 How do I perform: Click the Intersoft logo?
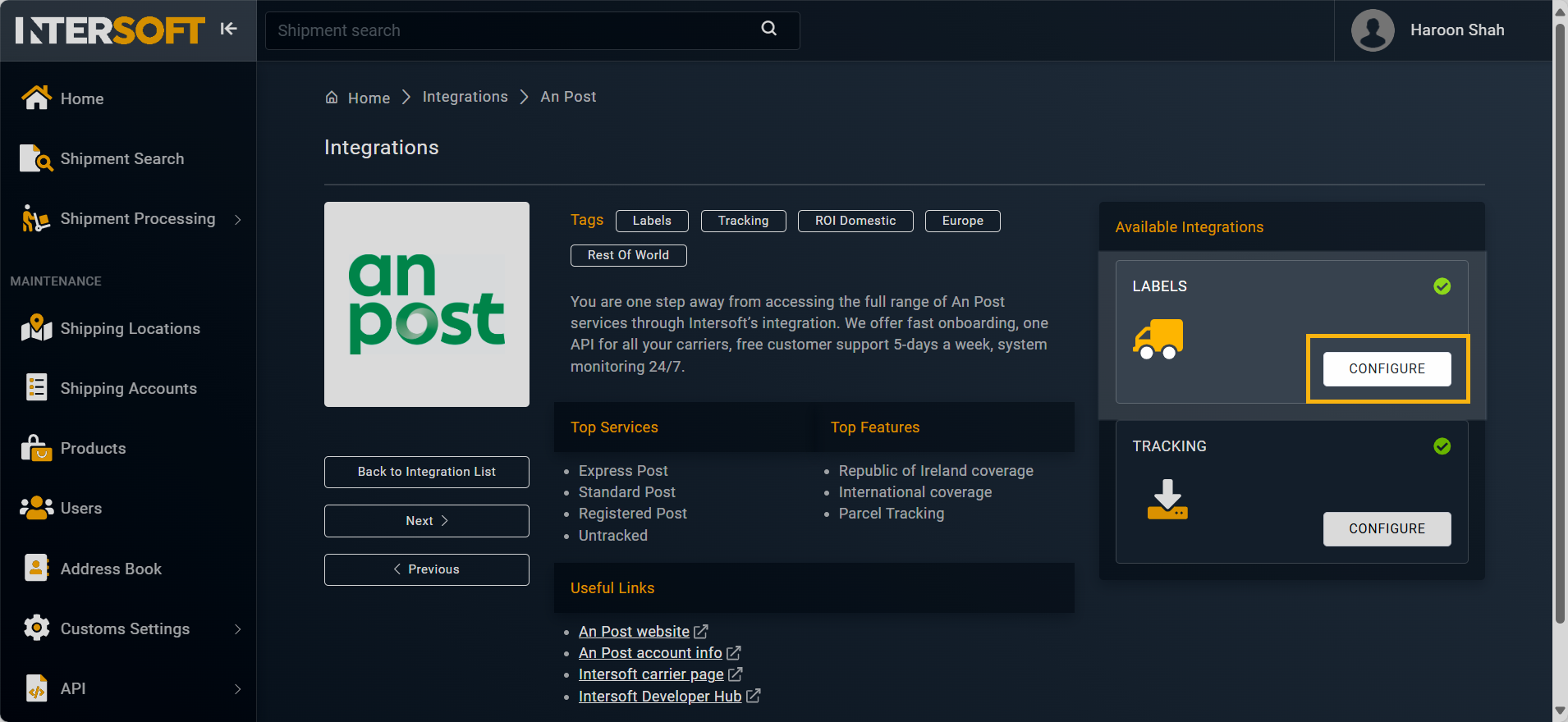(109, 30)
